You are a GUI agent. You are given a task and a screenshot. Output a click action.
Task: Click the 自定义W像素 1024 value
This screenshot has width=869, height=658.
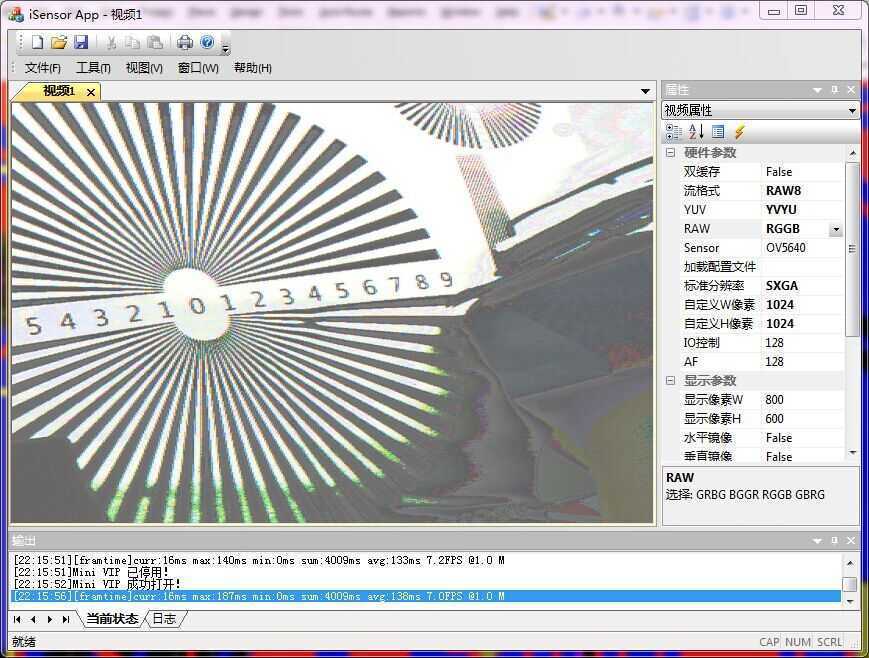tap(803, 305)
